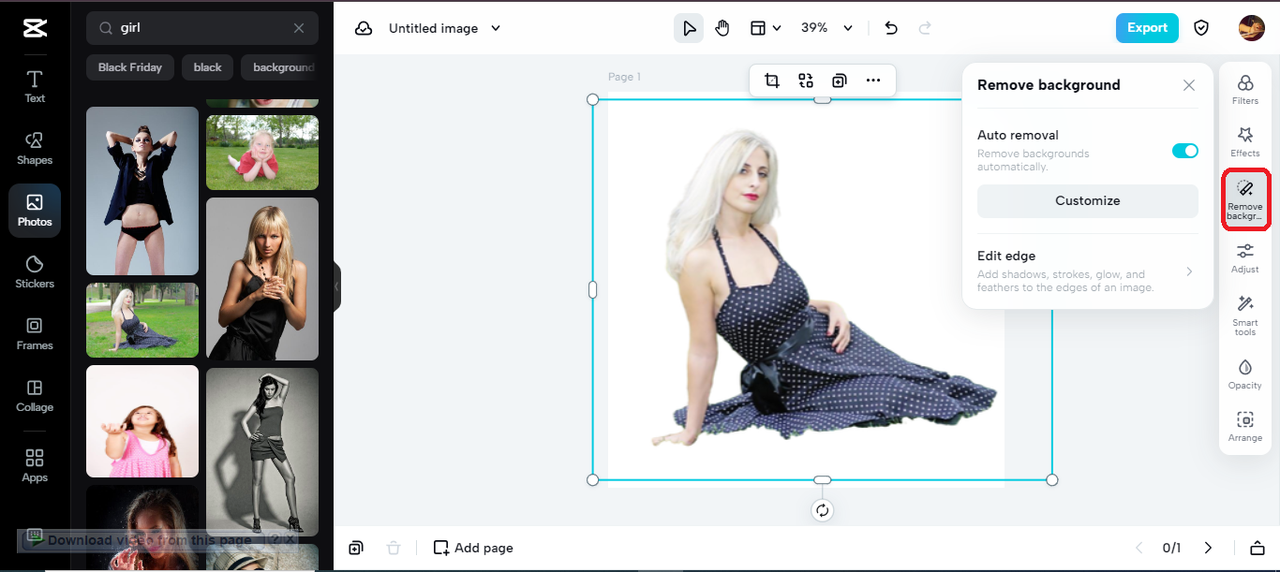Click the Export button

[x=1147, y=28]
